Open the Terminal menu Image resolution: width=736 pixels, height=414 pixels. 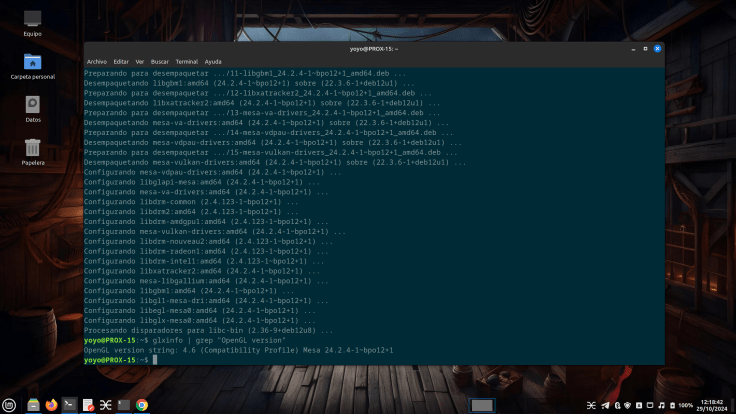tap(186, 61)
